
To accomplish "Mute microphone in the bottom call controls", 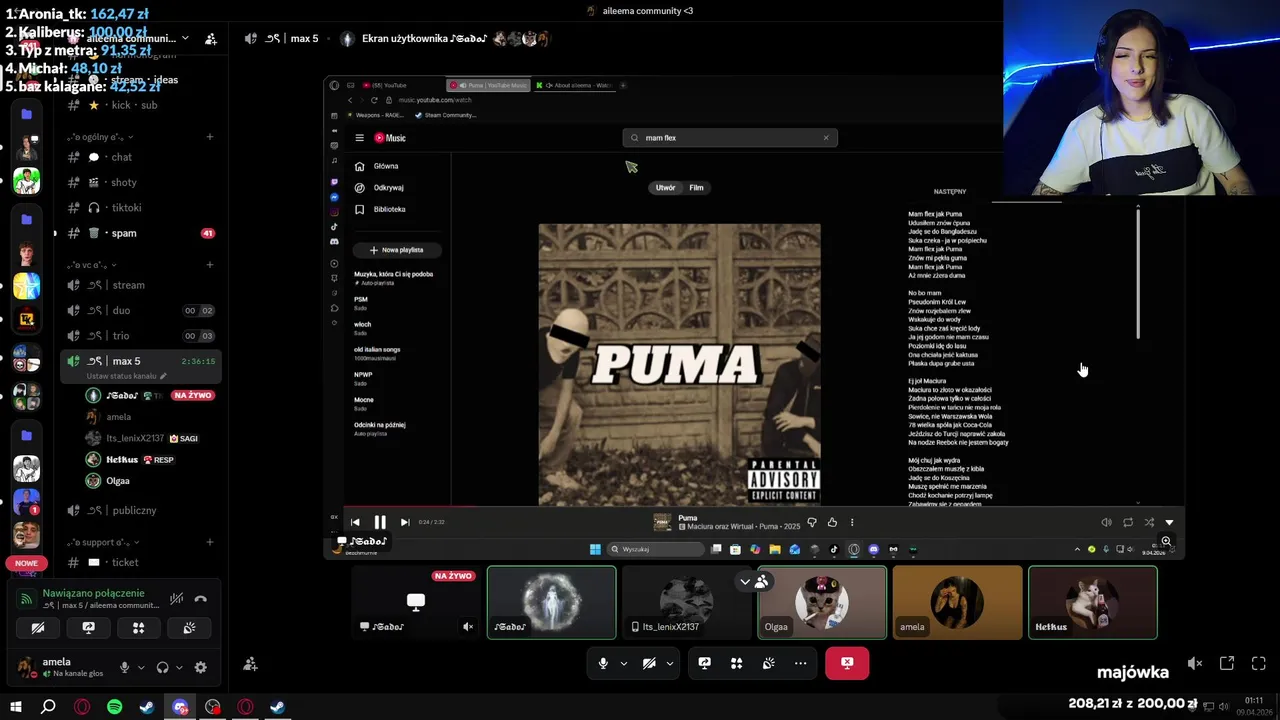I will coord(603,663).
